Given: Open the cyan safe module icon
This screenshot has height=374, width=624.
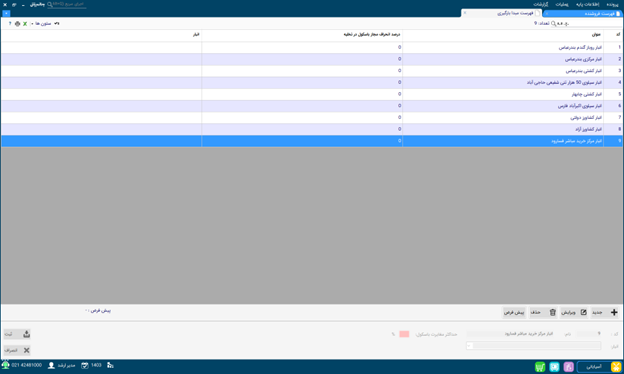Looking at the screenshot, I should click(x=554, y=366).
